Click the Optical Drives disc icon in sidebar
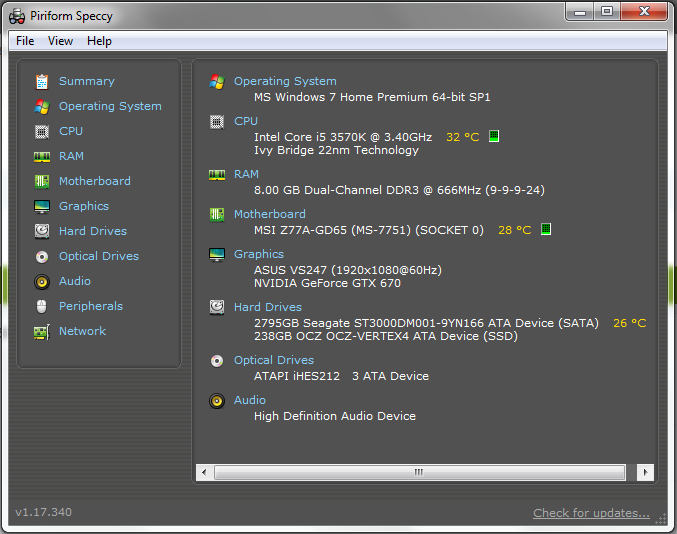Viewport: 677px width, 534px height. (x=42, y=257)
